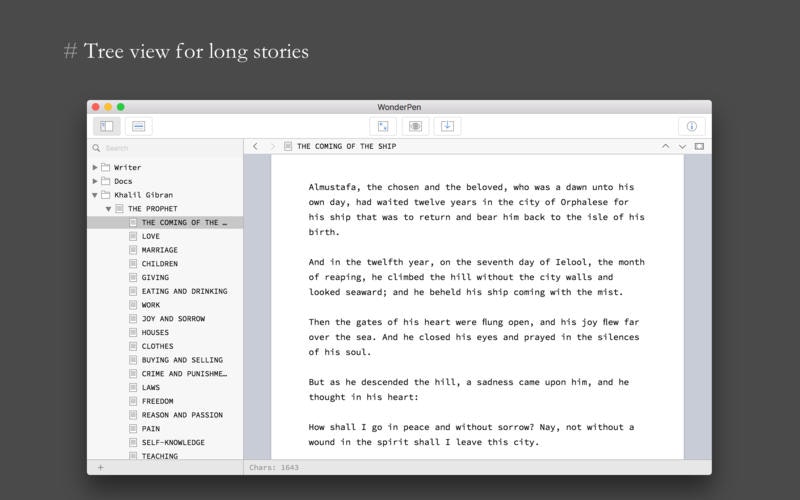800x500 pixels.
Task: Click the document icon next to FREEDOM
Action: [133, 402]
